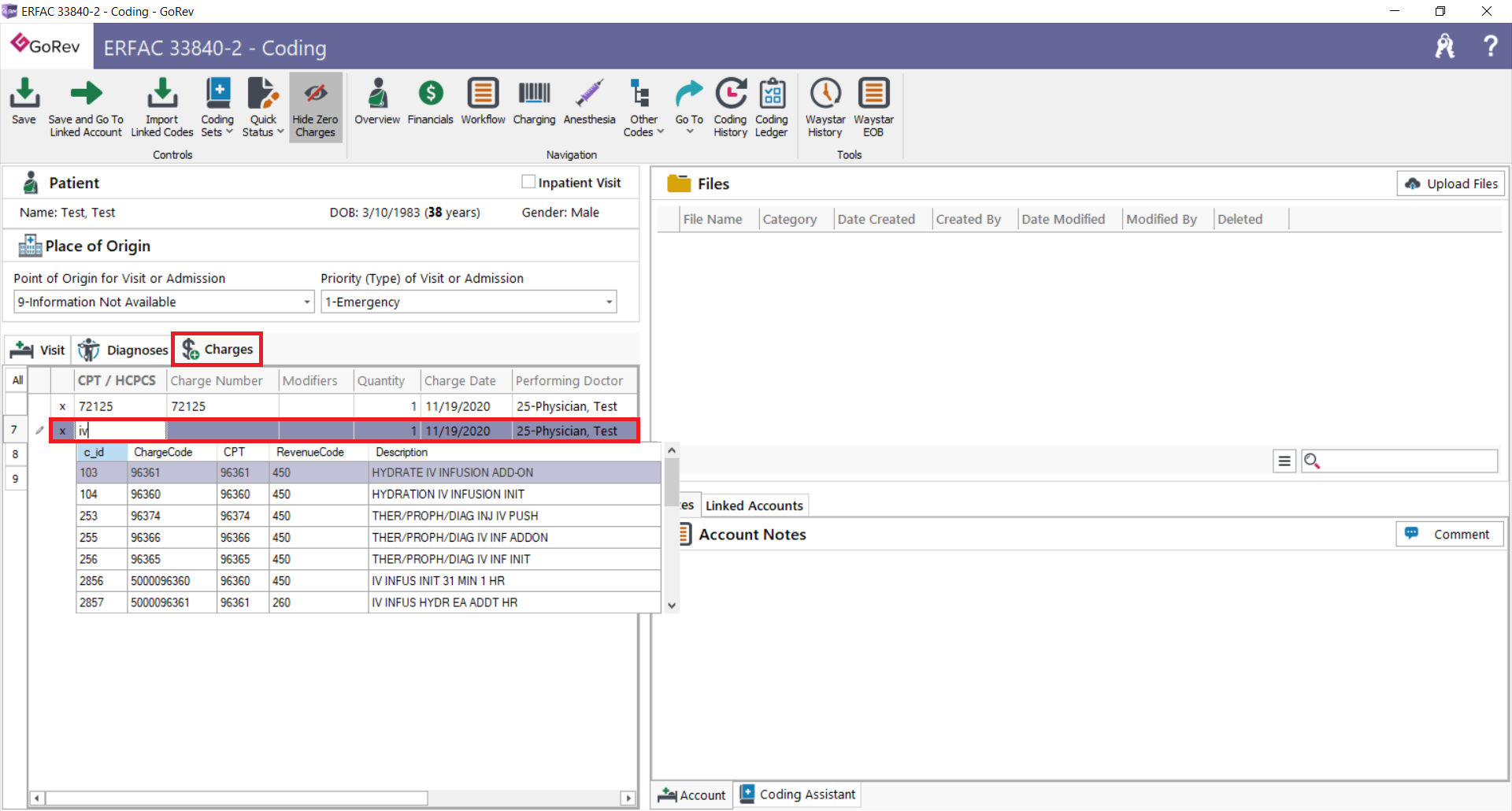Delete the row being edited with x
The width and height of the screenshot is (1512, 811).
pos(62,431)
